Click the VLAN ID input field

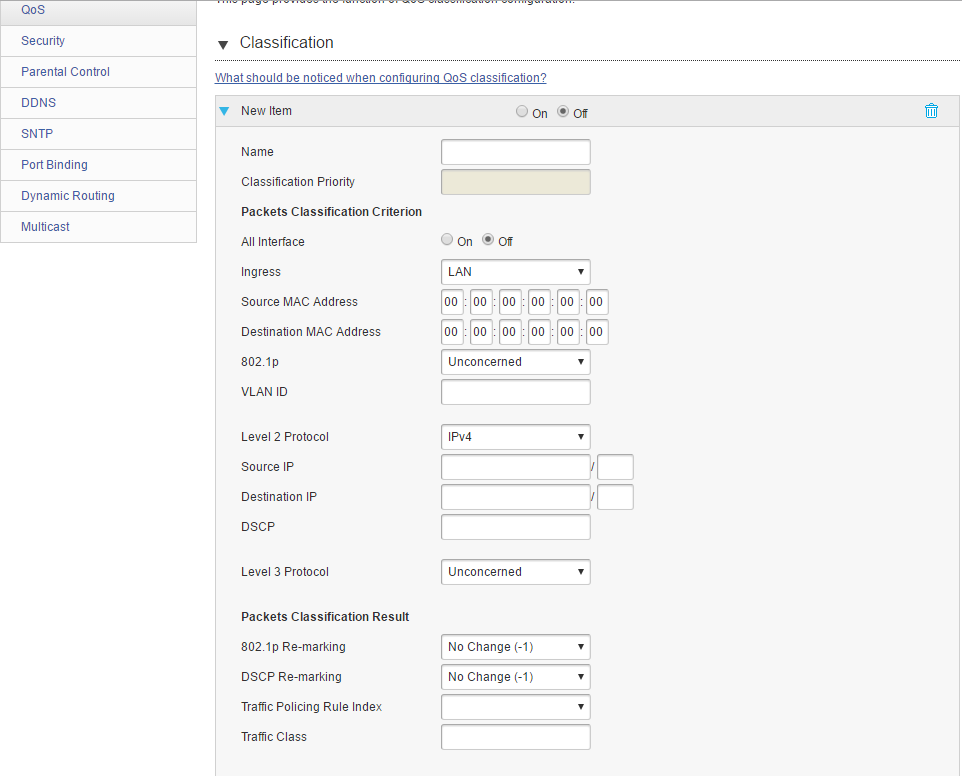coord(515,392)
